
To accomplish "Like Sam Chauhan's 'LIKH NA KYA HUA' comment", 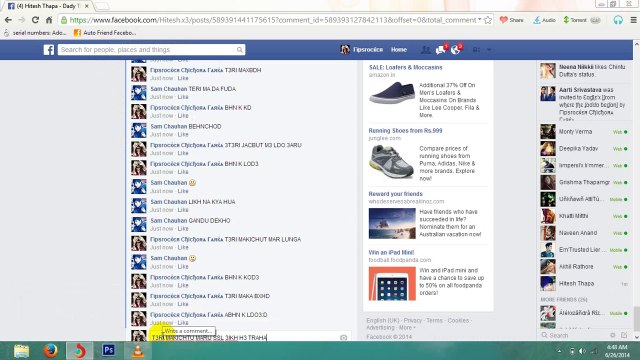I will coord(183,210).
